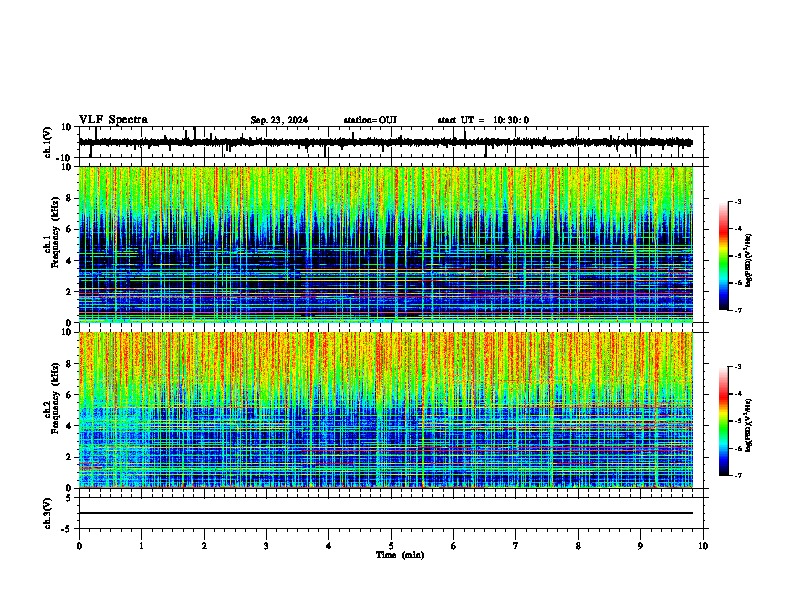Screen dimensions: 792x612
Task: Click the ch.1 "Frequency (kHz)" axis label
Action: click(55, 232)
